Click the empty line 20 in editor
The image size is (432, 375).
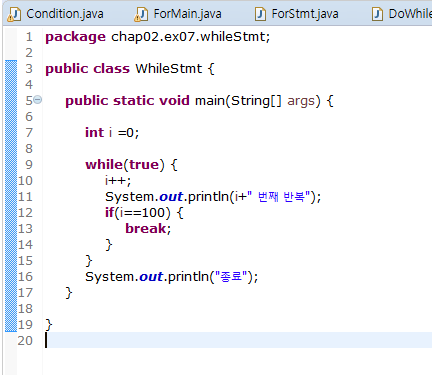point(238,340)
